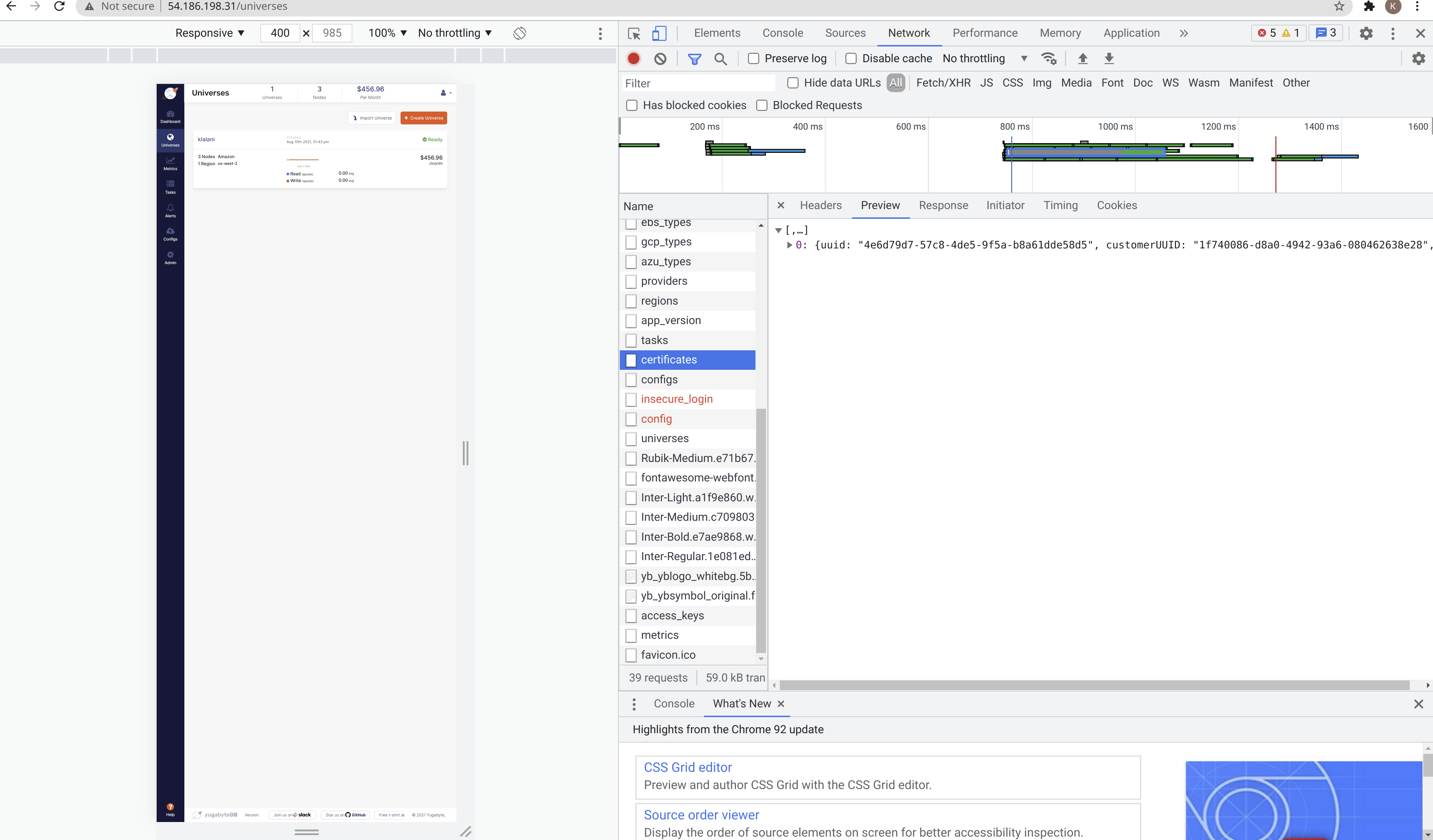Image resolution: width=1433 pixels, height=840 pixels.
Task: Open Network panel settings gear
Action: click(x=1419, y=58)
